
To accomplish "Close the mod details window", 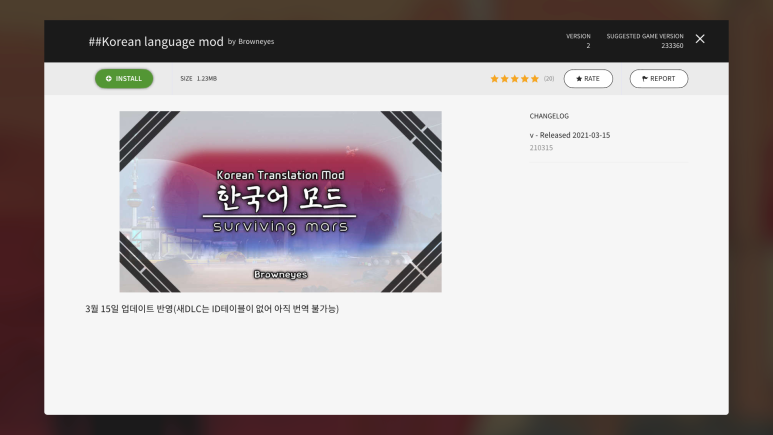I will tap(700, 39).
